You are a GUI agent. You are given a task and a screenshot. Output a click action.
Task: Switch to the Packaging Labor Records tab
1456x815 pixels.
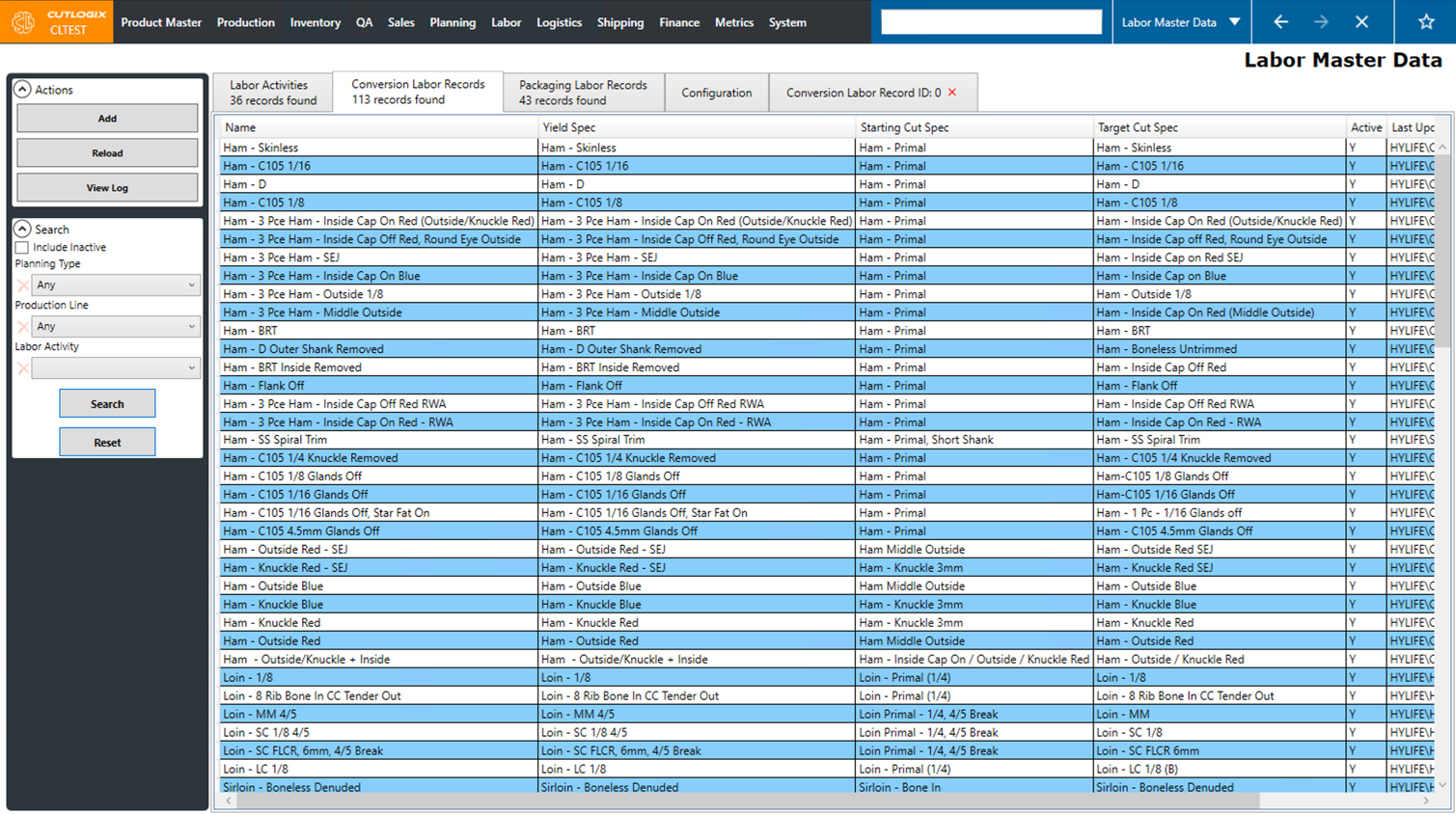[x=583, y=92]
